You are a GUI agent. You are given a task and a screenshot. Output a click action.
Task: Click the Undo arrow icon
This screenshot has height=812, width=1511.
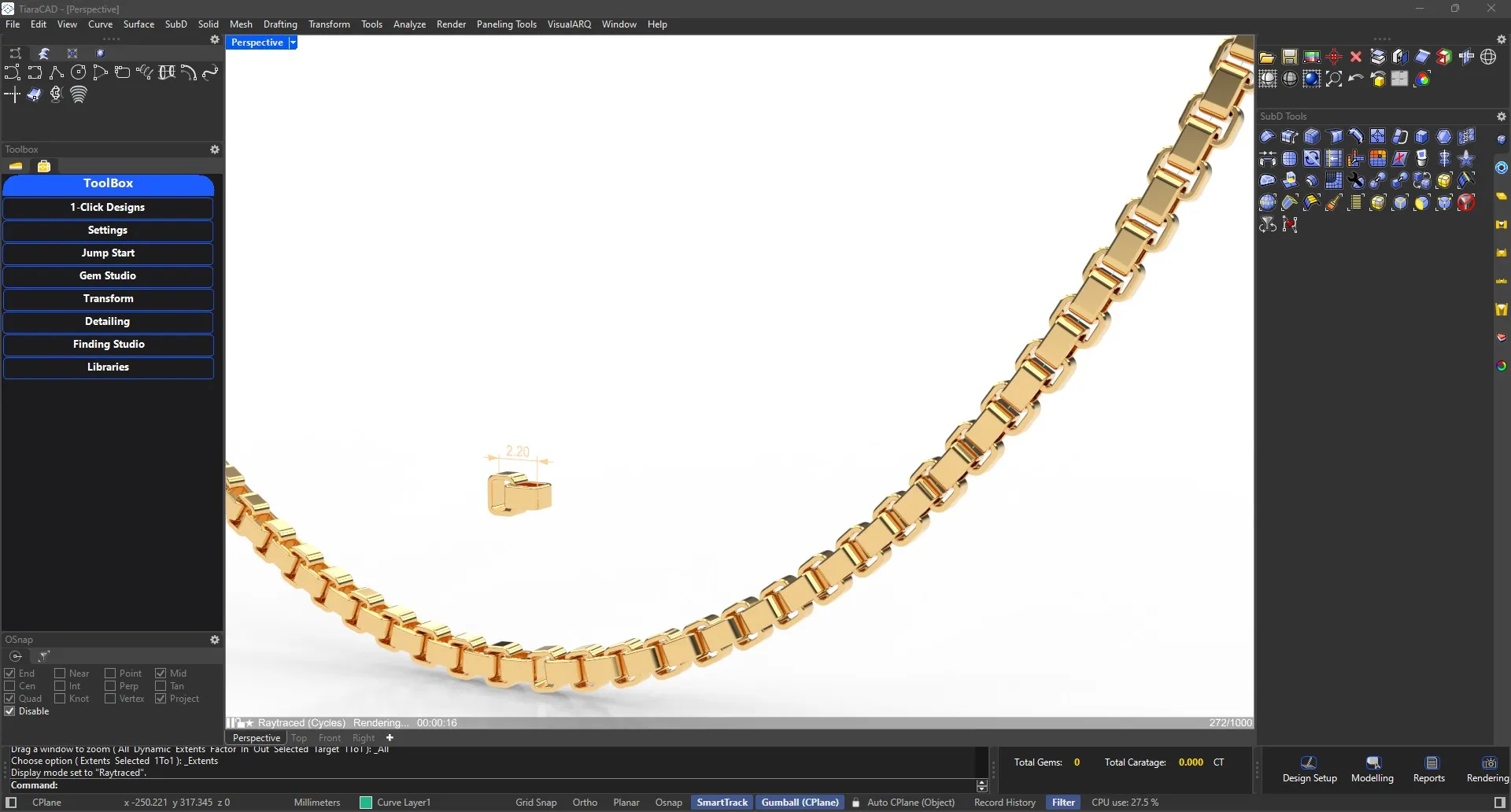pos(1355,79)
